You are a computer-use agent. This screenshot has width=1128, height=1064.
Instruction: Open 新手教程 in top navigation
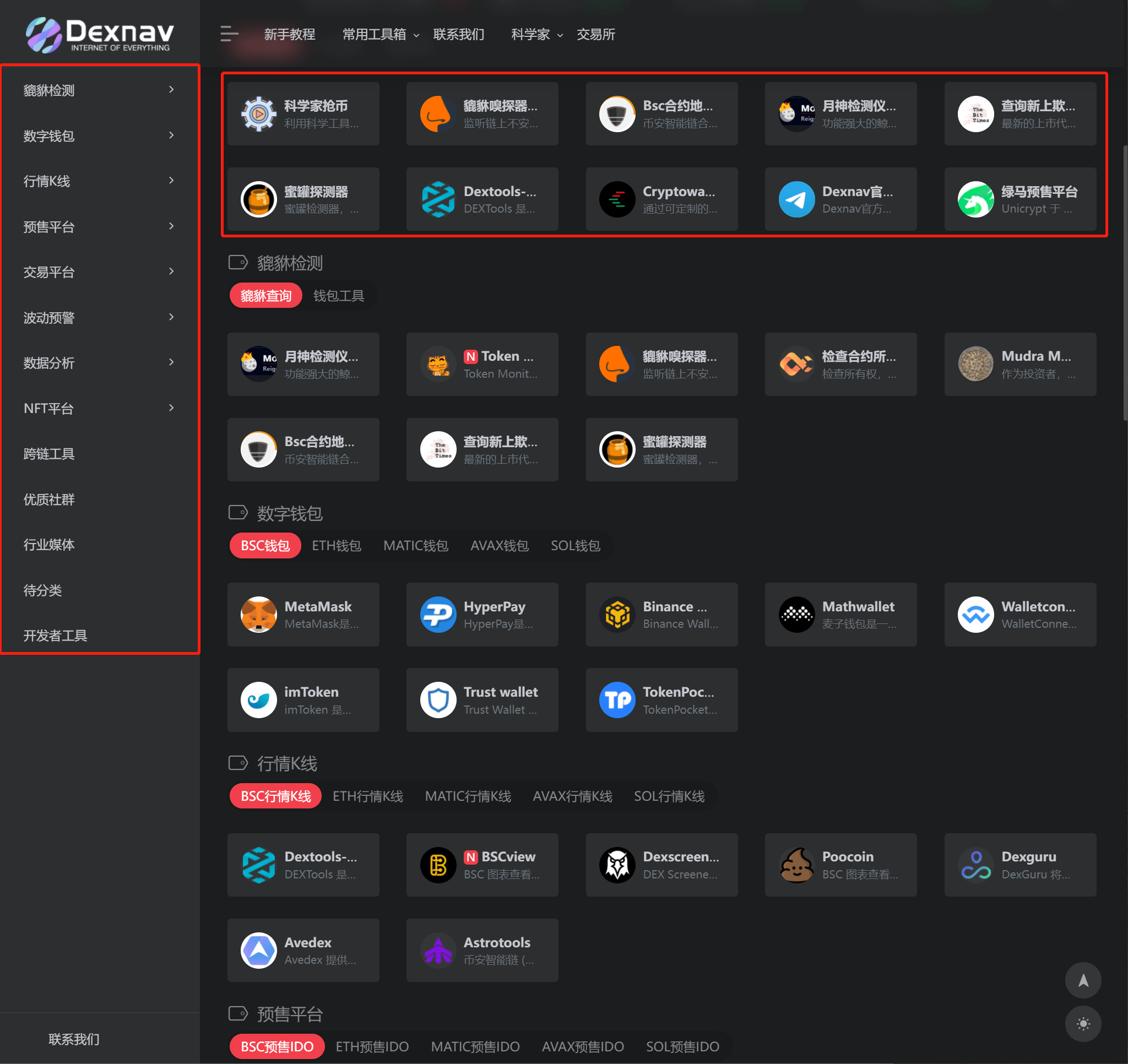coord(290,35)
